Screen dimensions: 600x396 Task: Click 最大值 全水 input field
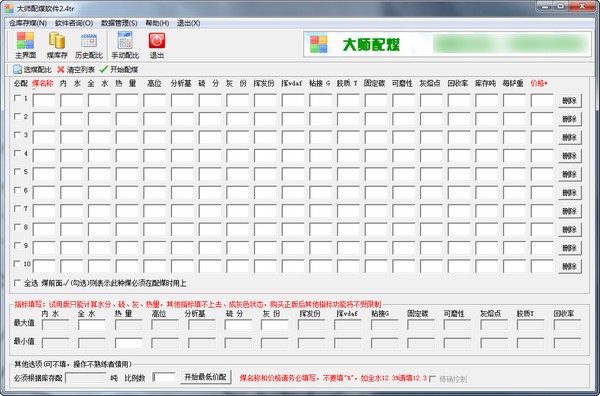tap(92, 324)
